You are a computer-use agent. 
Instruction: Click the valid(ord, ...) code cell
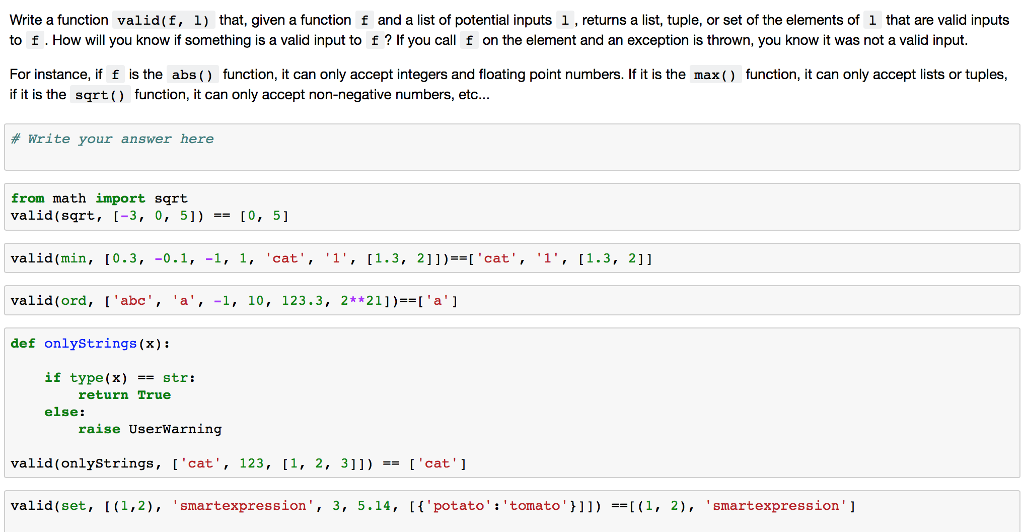(512, 300)
